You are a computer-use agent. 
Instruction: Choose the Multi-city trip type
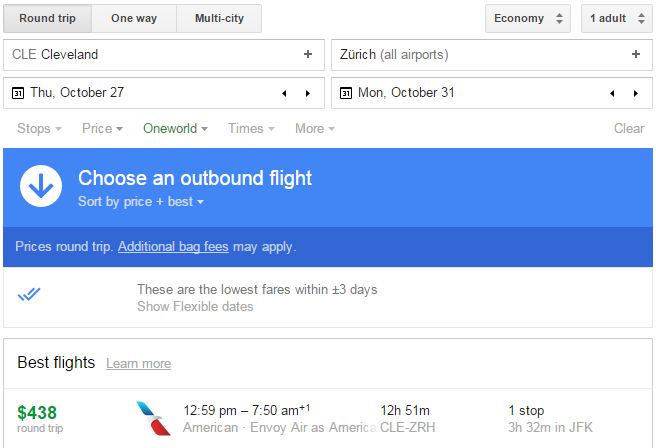(218, 18)
